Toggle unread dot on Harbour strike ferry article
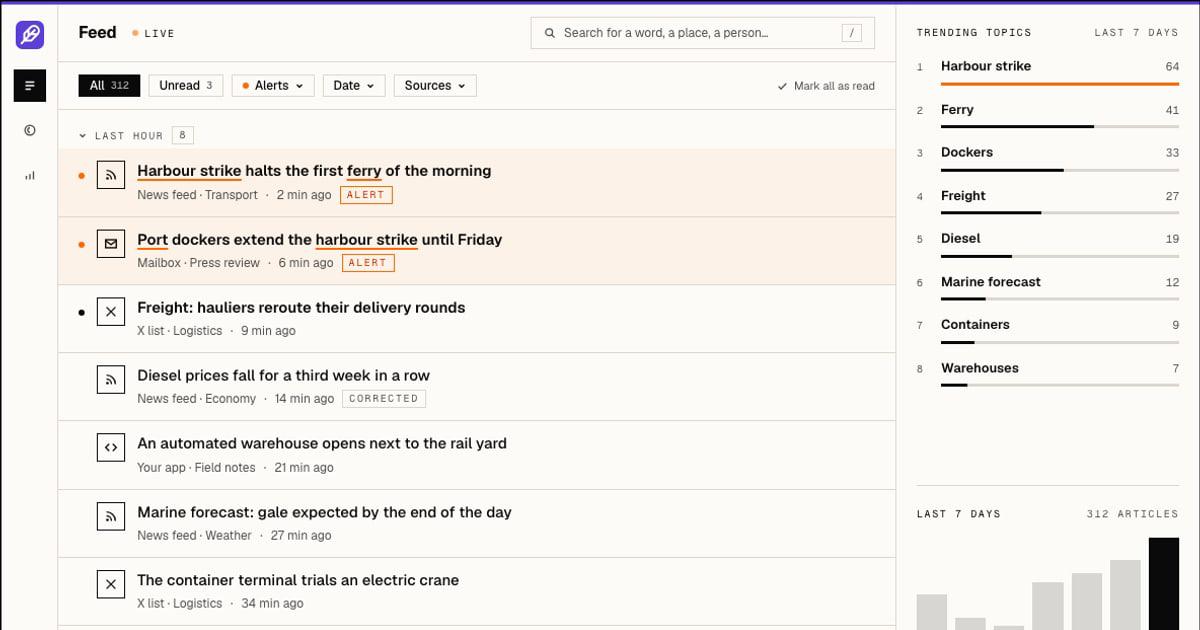Image resolution: width=1200 pixels, height=630 pixels. pos(81,176)
